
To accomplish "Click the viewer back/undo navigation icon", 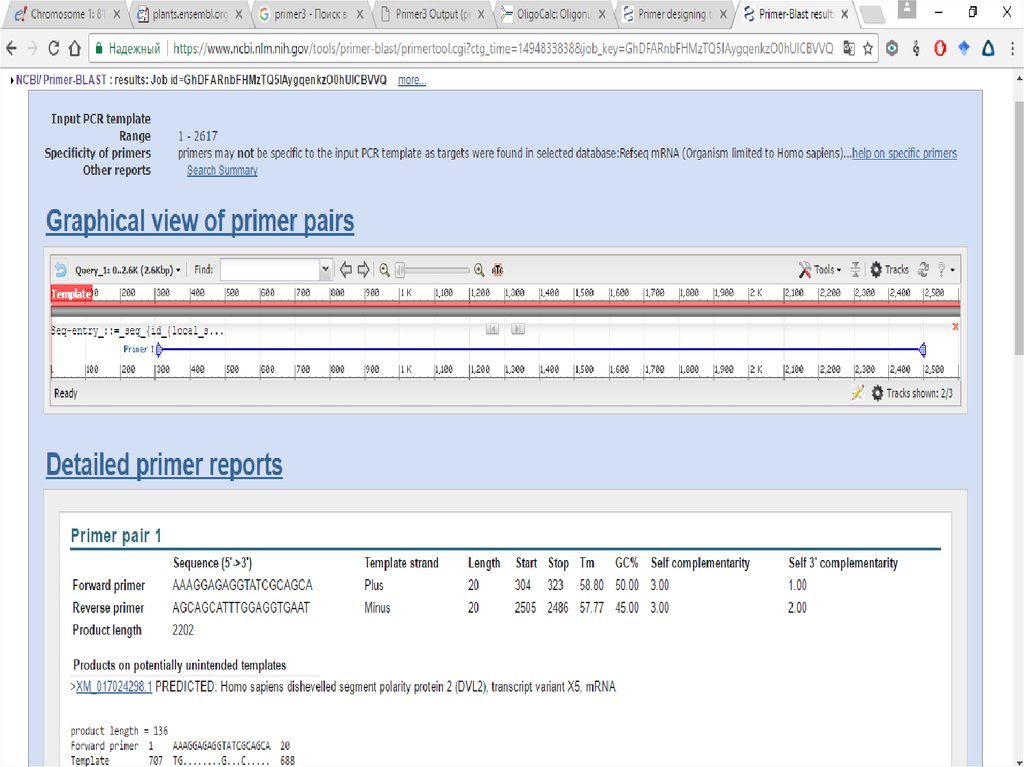I will [x=61, y=270].
